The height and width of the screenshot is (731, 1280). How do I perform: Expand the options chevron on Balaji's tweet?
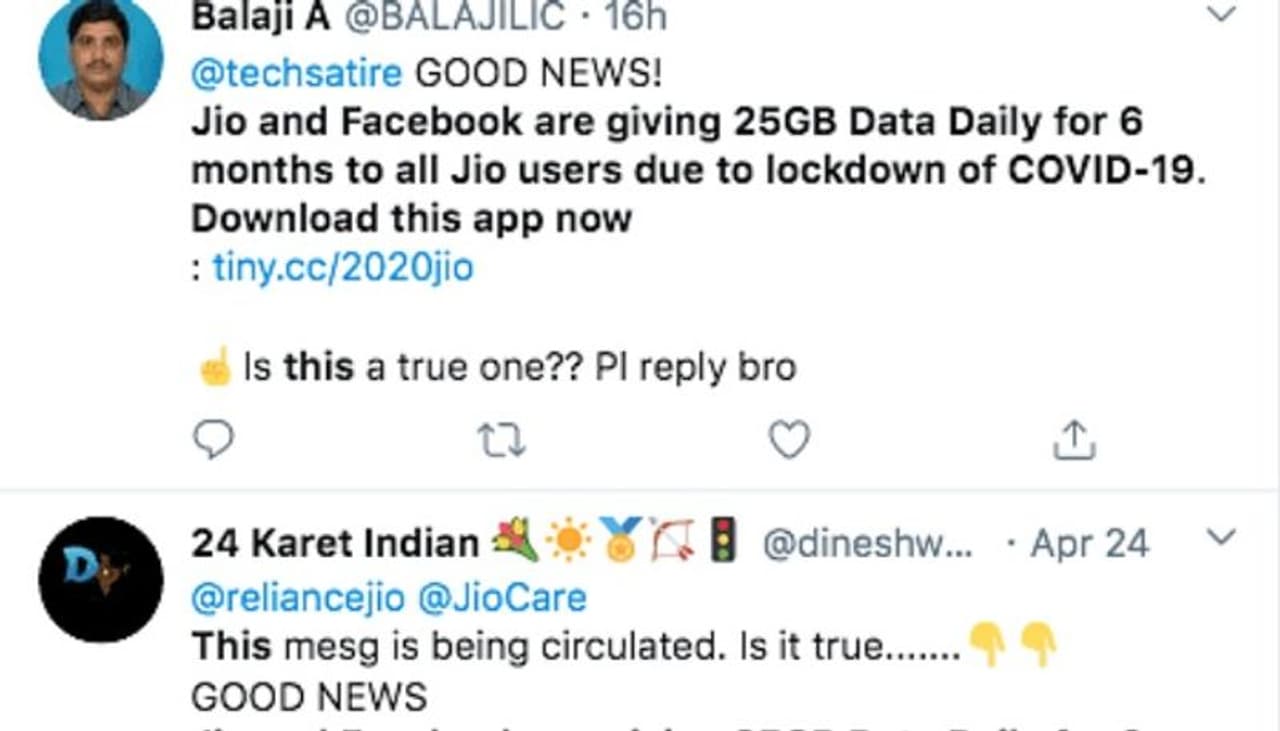pyautogui.click(x=1221, y=14)
